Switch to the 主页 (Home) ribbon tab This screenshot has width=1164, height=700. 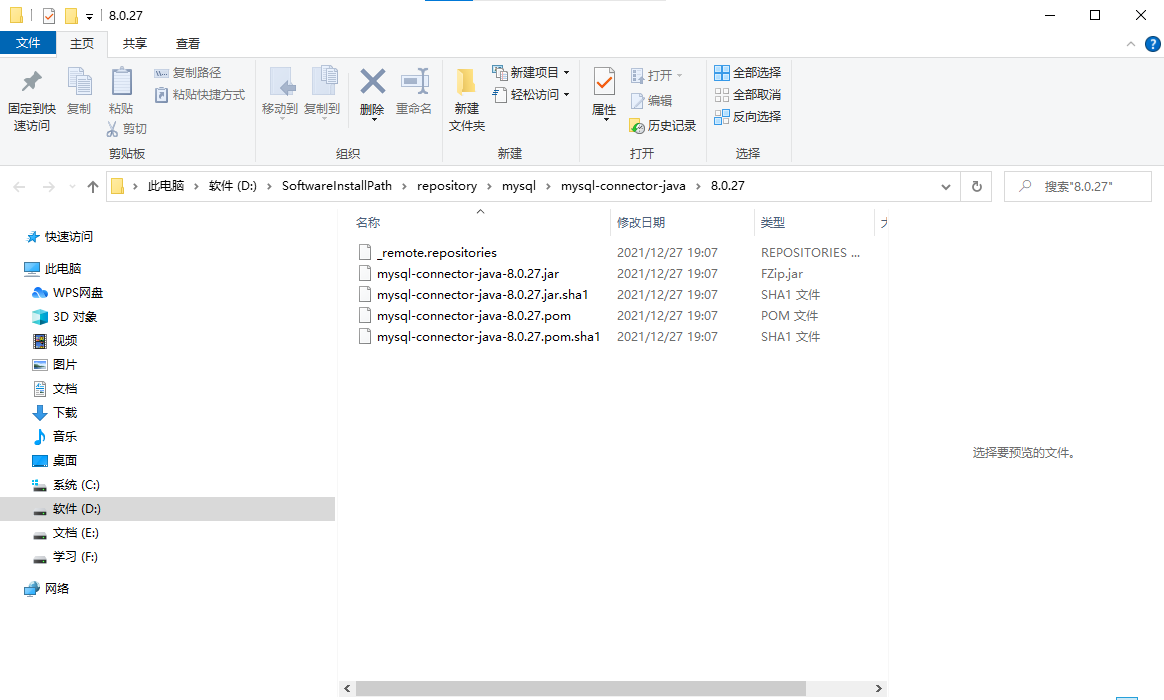coord(82,44)
